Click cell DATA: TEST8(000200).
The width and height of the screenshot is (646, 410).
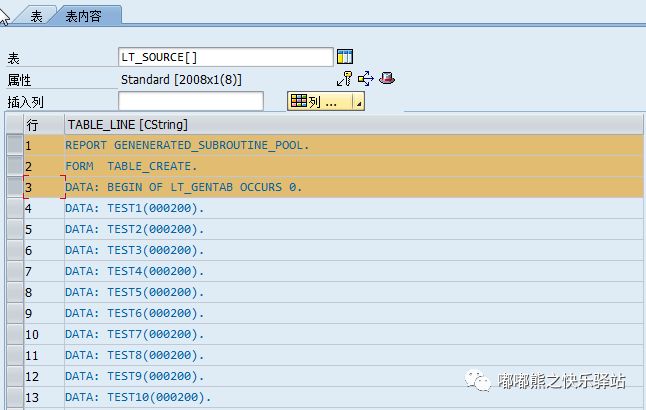[x=353, y=355]
